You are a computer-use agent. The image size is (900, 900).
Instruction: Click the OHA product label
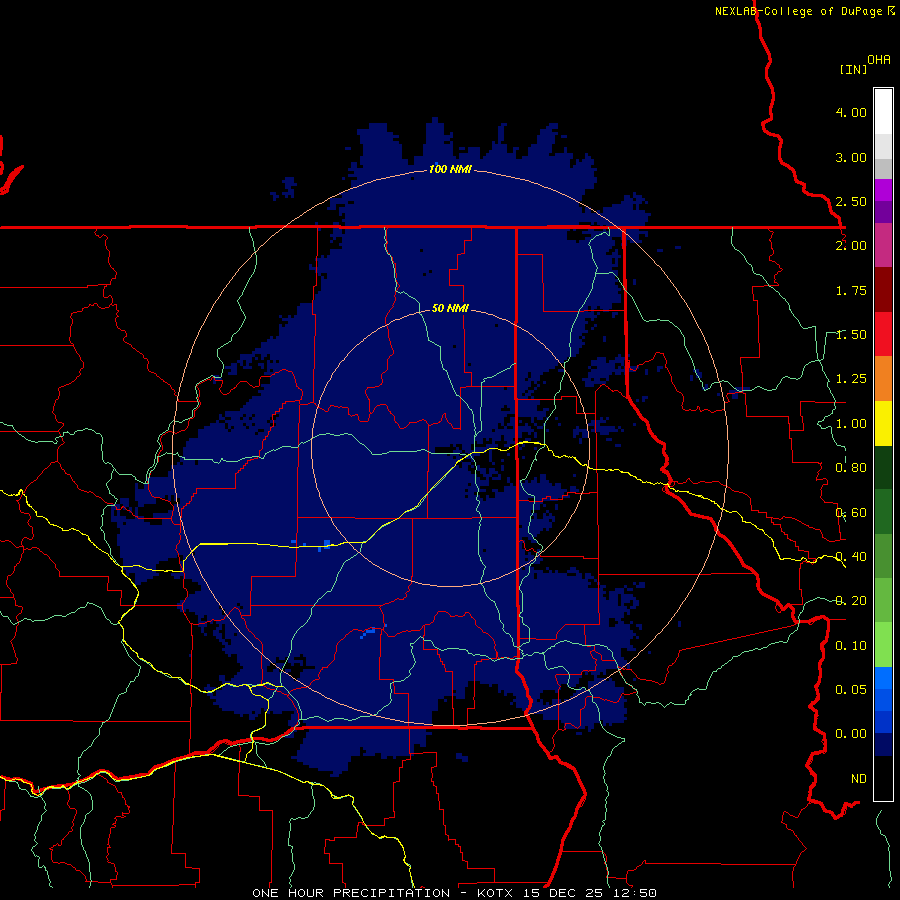pyautogui.click(x=879, y=60)
